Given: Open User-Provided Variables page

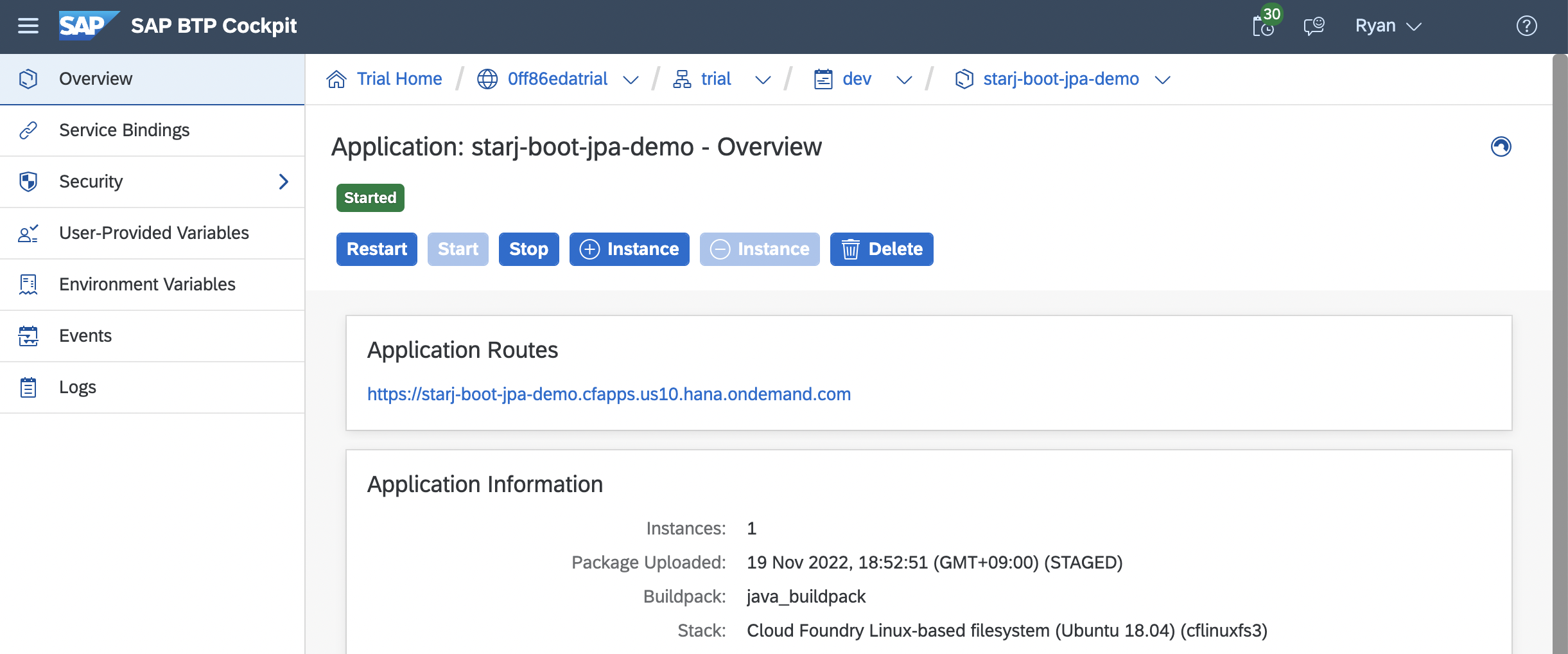Looking at the screenshot, I should (x=152, y=233).
